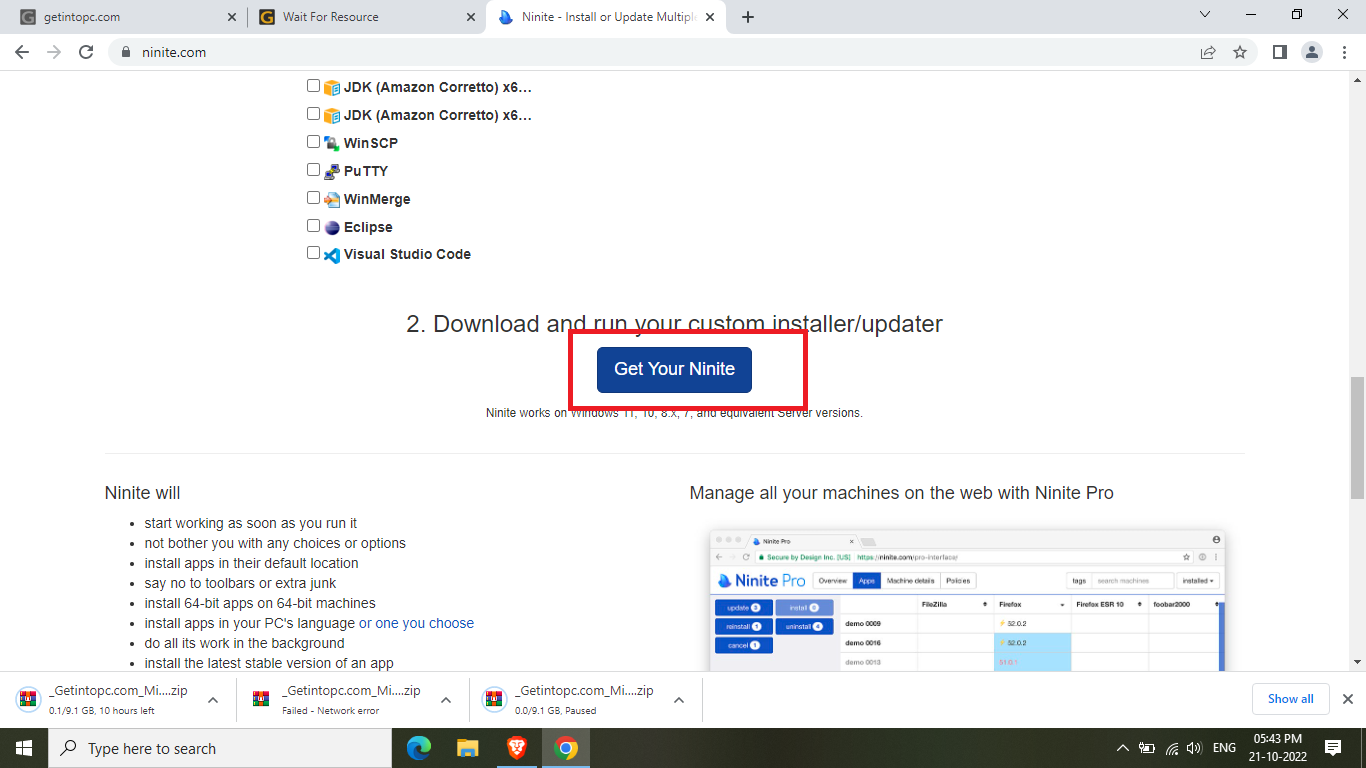Open Microsoft Edge from the taskbar

[419, 748]
